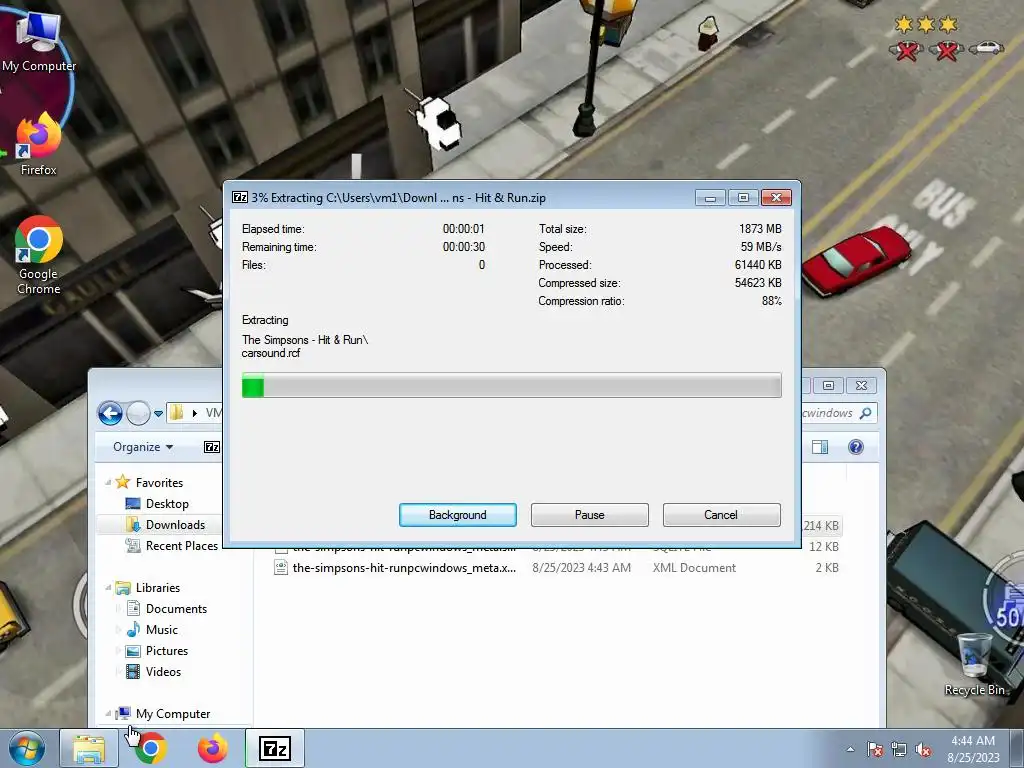
Task: Open Action Center flag icon
Action: 874,749
